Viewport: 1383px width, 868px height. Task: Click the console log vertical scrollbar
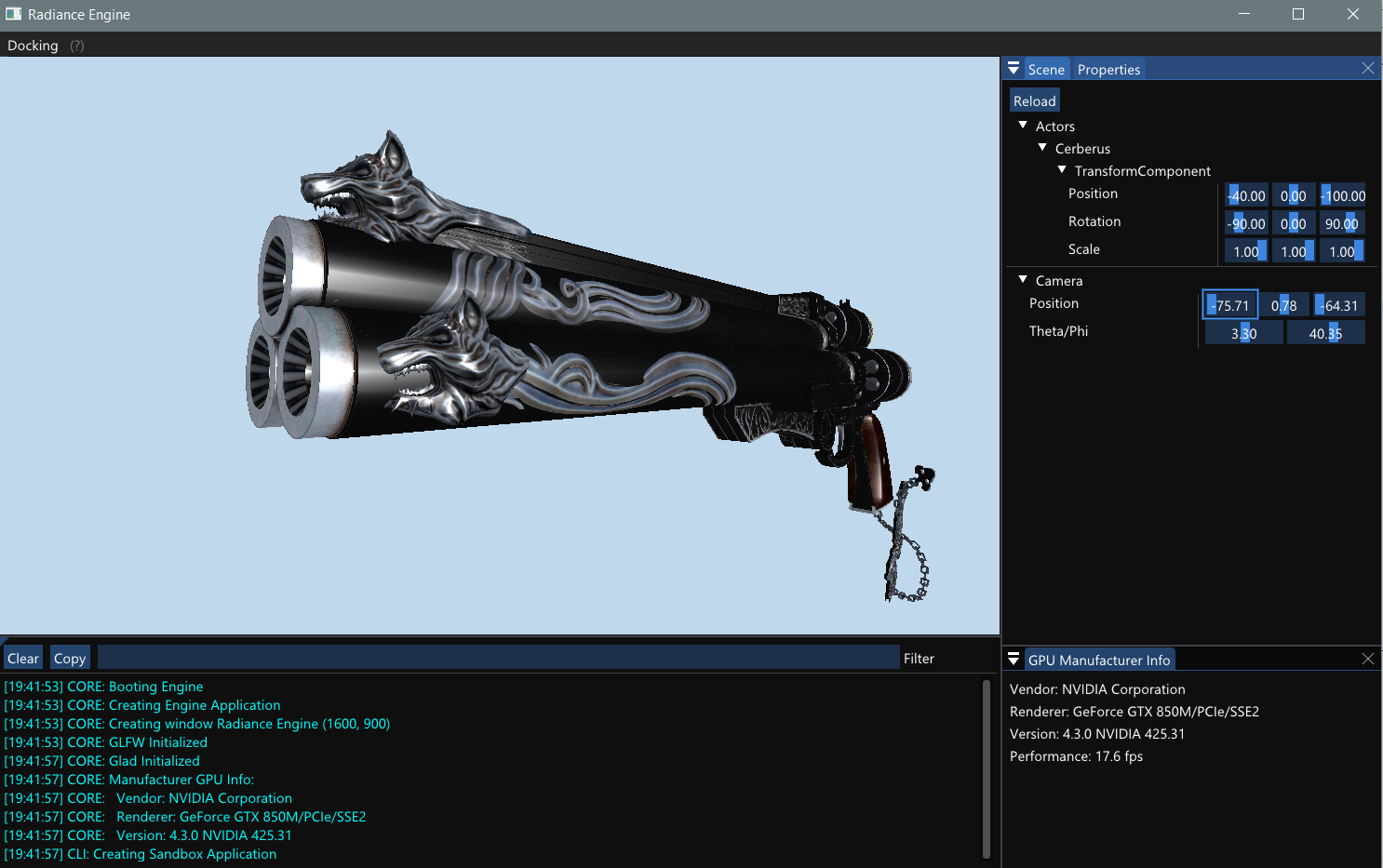point(987,768)
